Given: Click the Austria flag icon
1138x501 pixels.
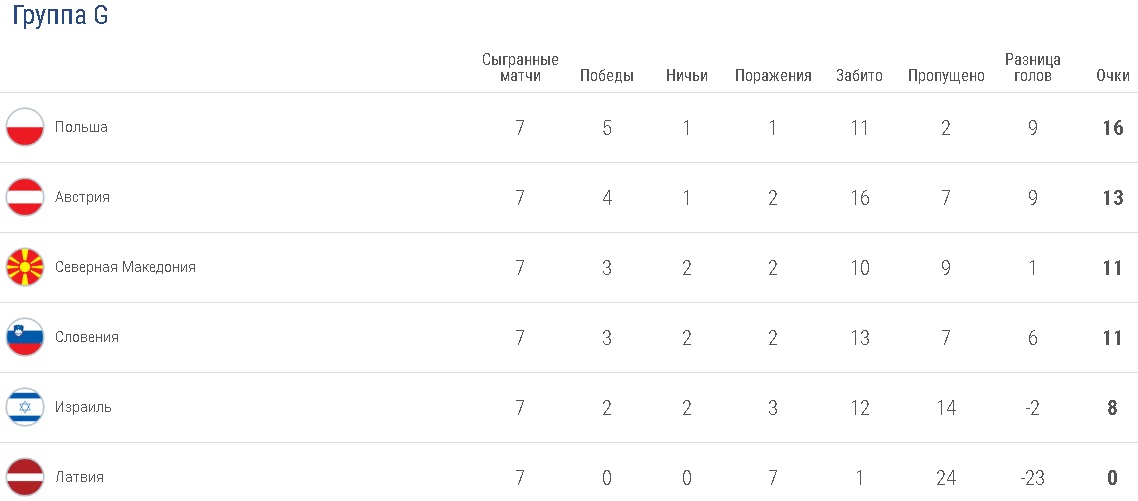Looking at the screenshot, I should (25, 198).
